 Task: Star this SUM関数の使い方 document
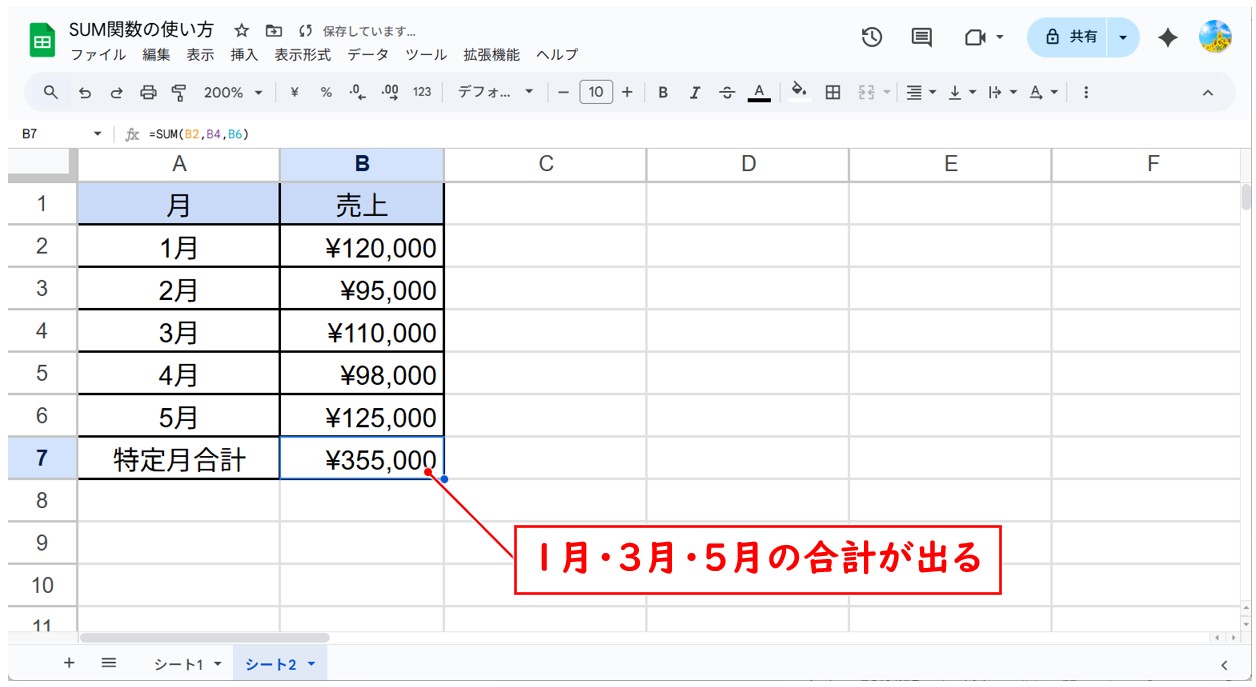[x=241, y=31]
